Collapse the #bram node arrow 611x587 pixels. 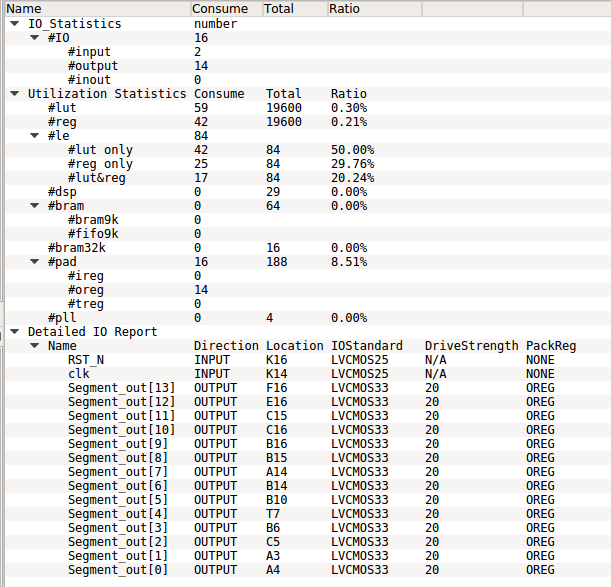tap(35, 206)
